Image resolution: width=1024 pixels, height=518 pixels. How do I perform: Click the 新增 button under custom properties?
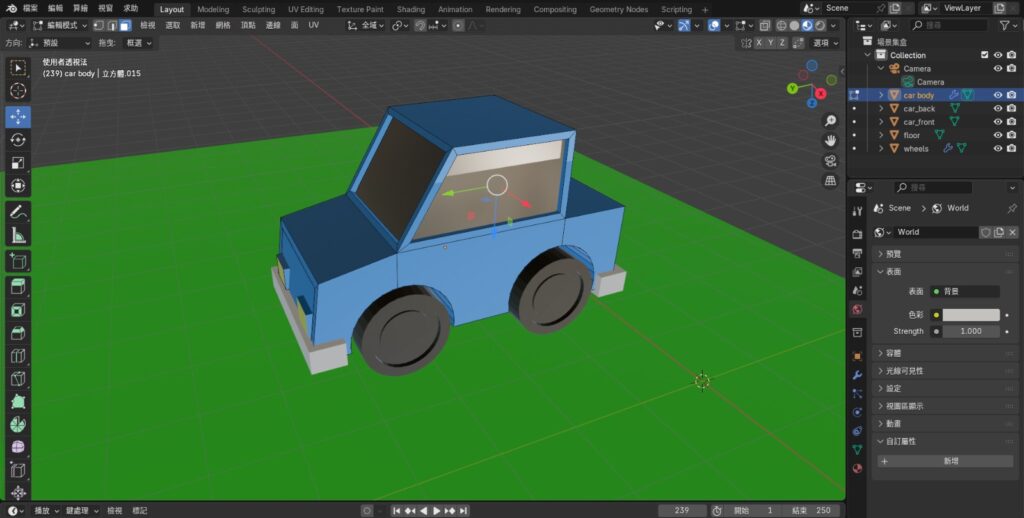[x=945, y=461]
